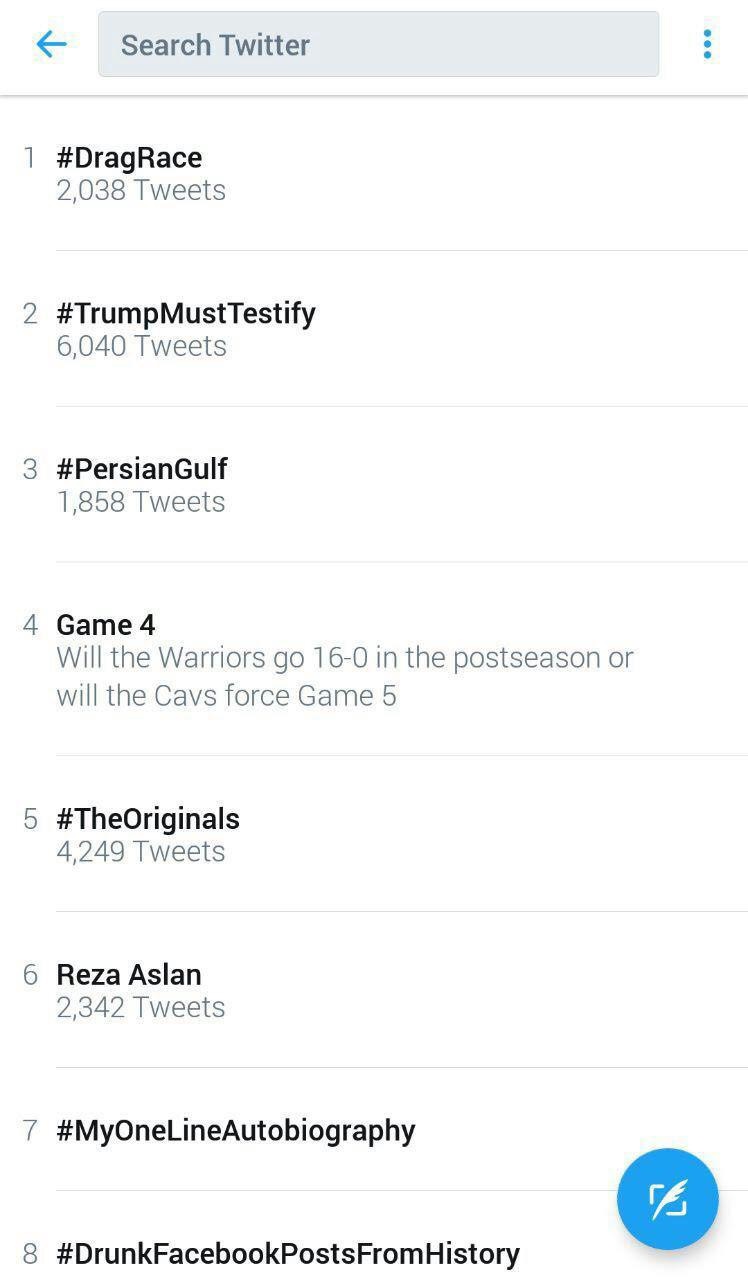This screenshot has height=1280, width=748.
Task: Tap the Warriors 16-0 postseason description
Action: pos(345,677)
